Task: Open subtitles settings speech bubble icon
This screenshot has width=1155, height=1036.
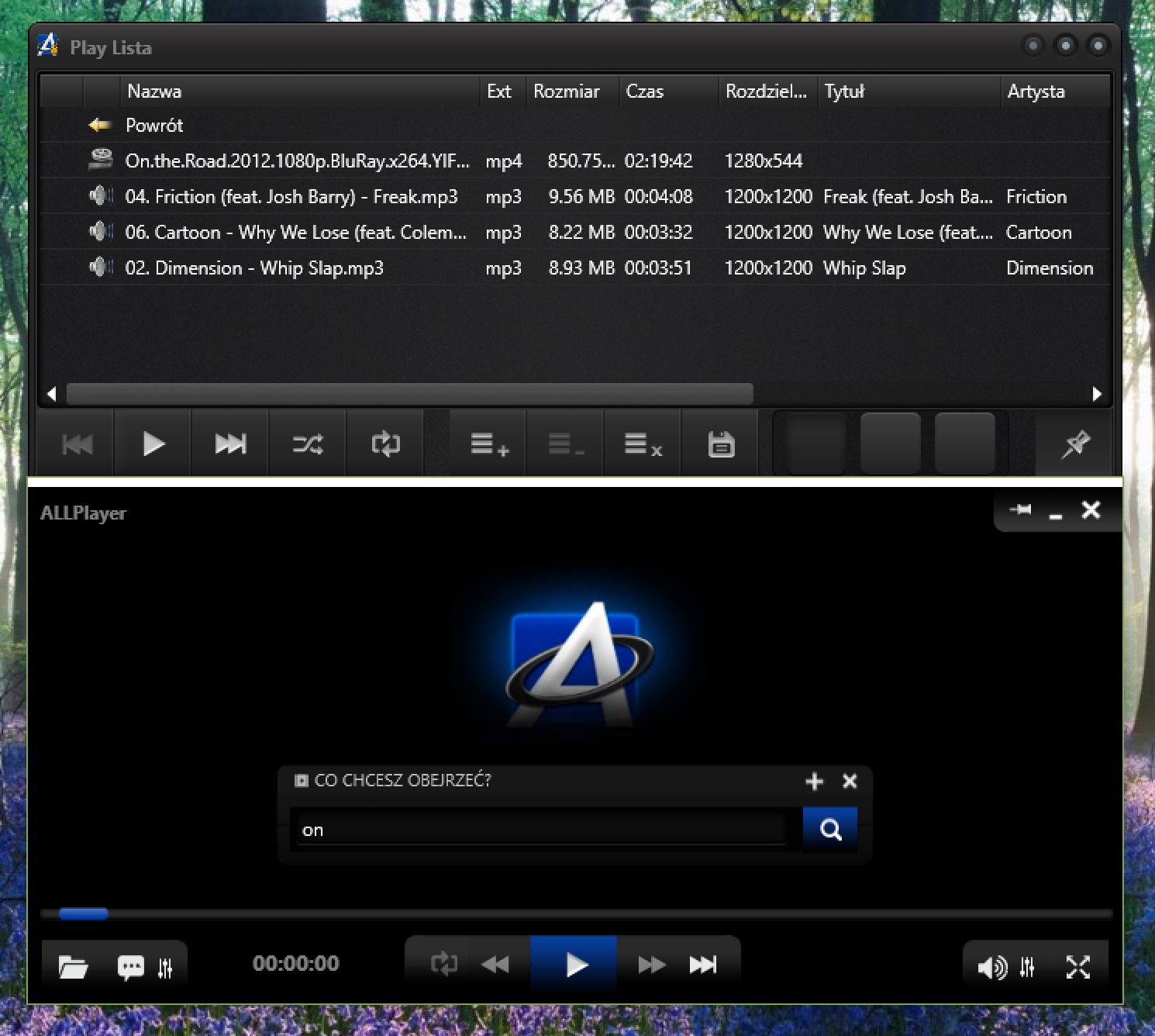Action: pyautogui.click(x=130, y=967)
